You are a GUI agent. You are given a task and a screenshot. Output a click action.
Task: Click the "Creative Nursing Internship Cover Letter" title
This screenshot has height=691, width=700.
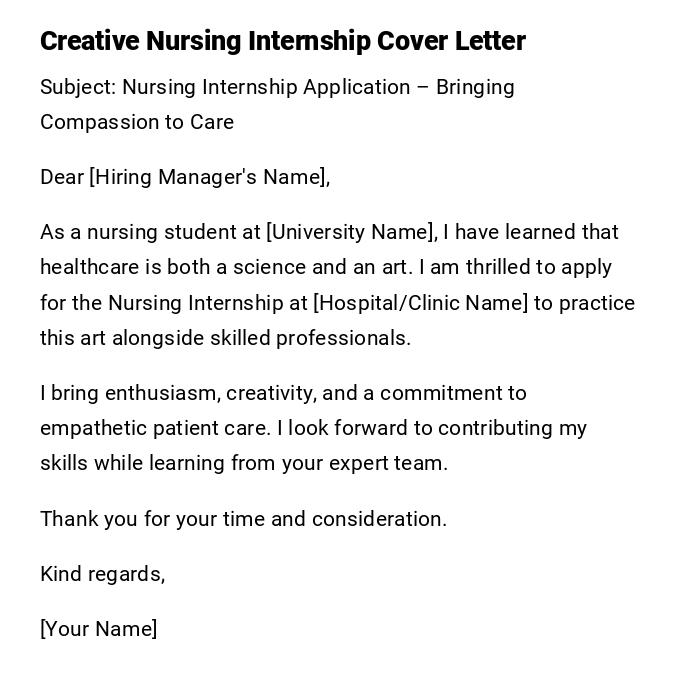click(282, 41)
